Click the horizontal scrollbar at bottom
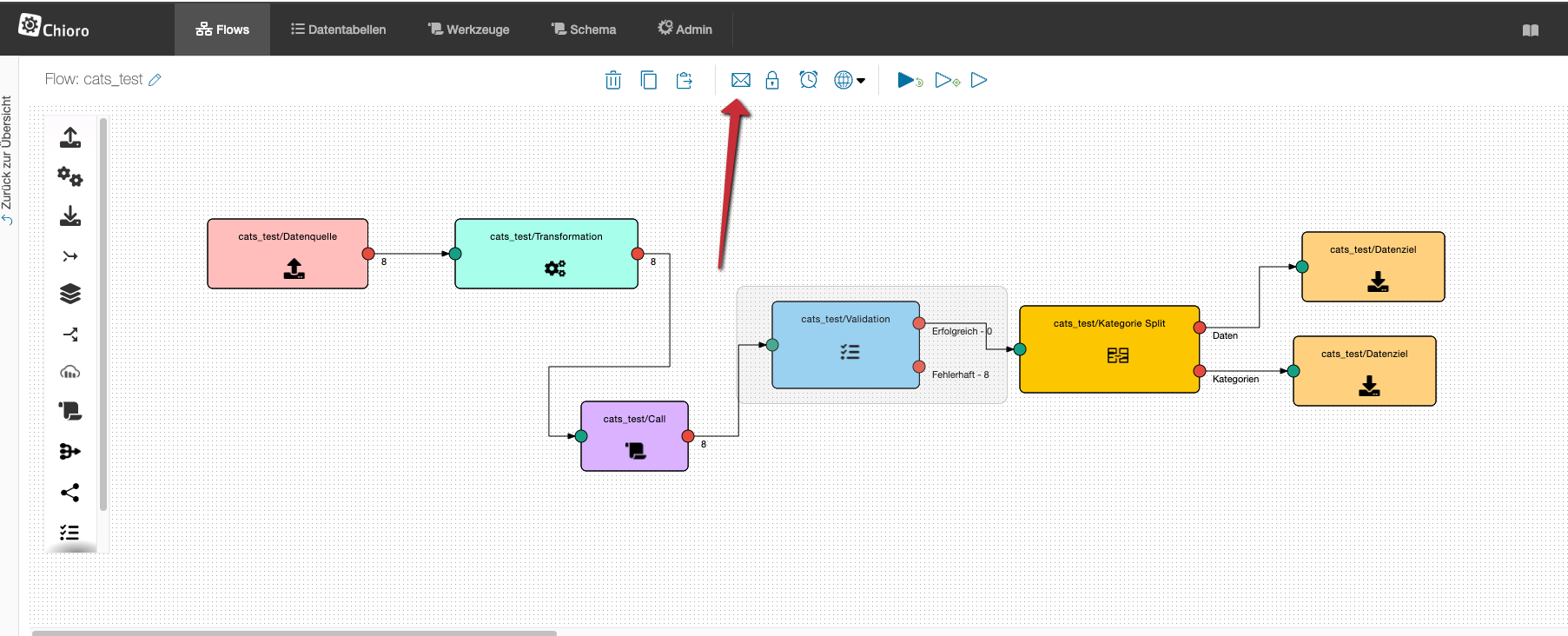Viewport: 1568px width, 636px height. click(294, 633)
